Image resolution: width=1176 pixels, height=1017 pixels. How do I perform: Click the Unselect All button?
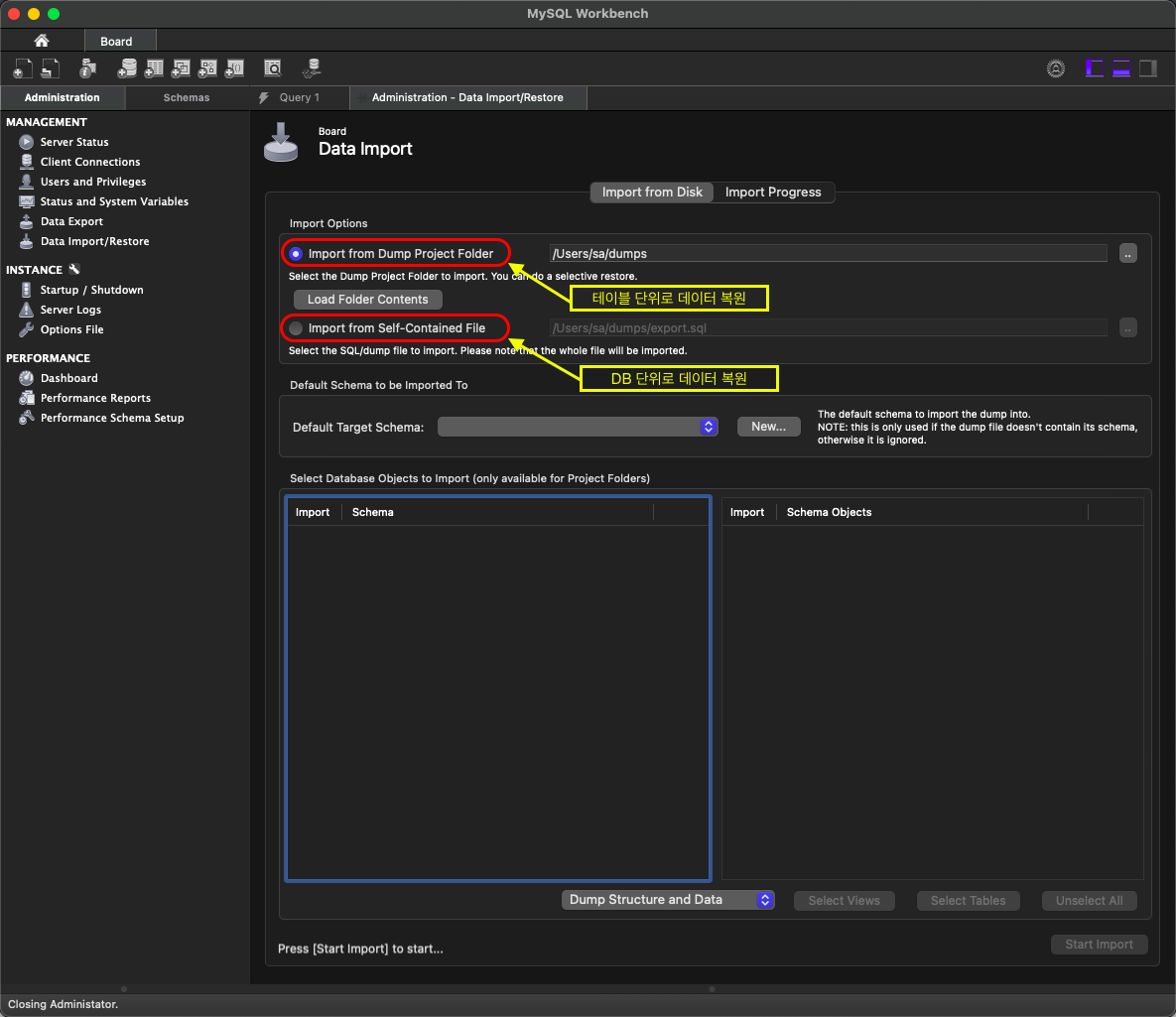pos(1089,901)
